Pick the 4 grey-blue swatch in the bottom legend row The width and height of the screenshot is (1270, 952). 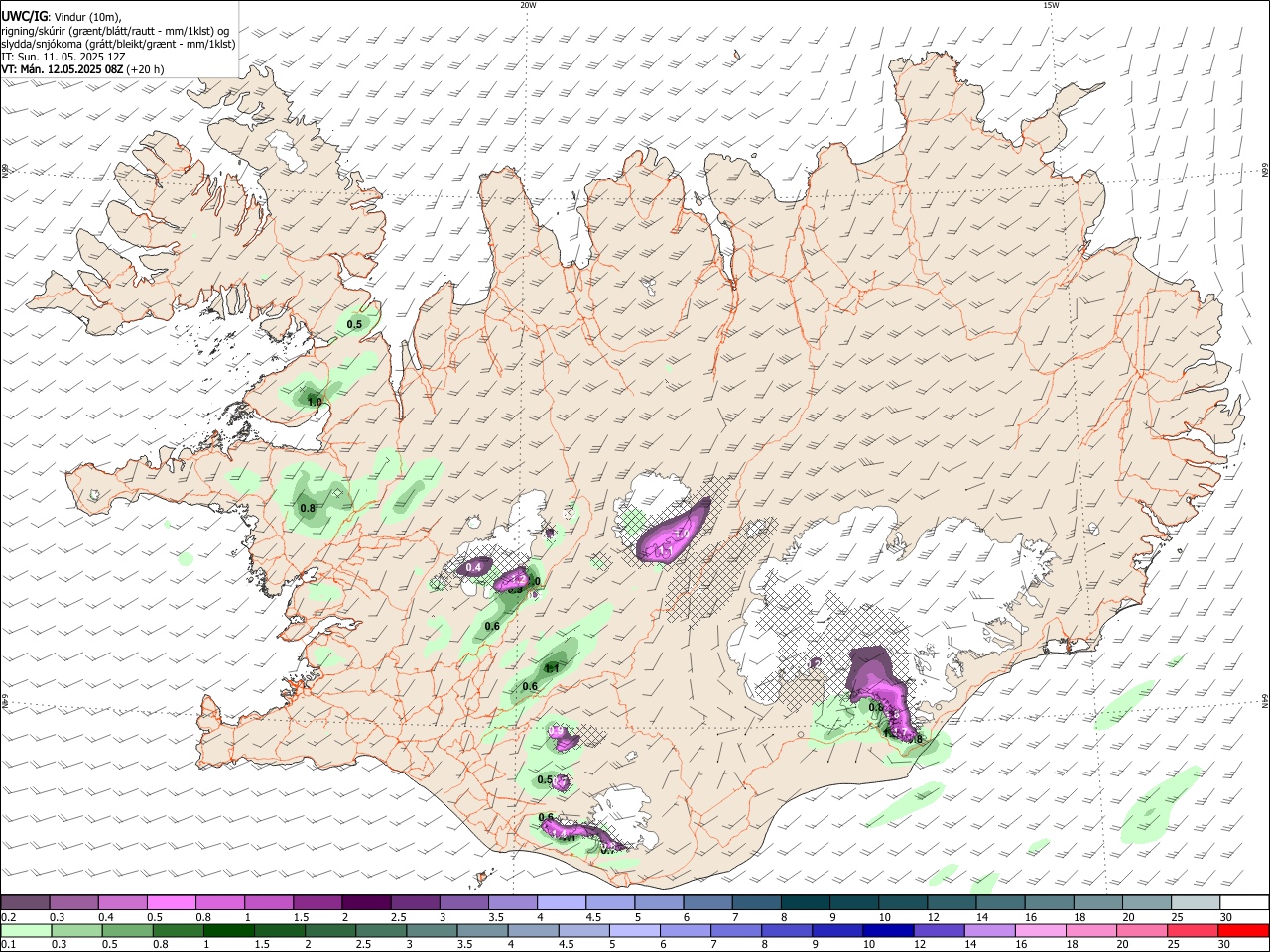(x=532, y=930)
